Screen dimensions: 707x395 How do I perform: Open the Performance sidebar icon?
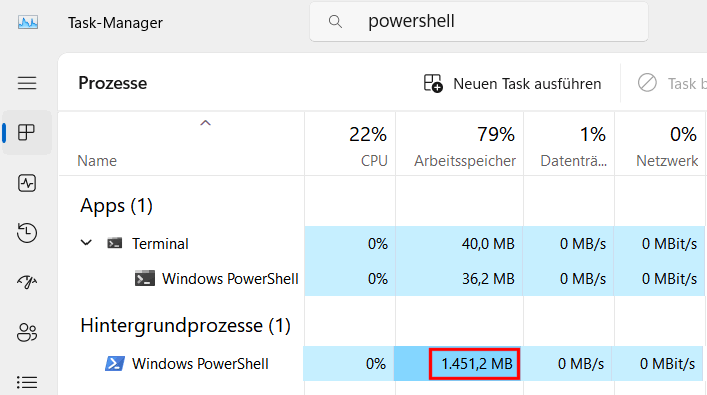click(27, 183)
